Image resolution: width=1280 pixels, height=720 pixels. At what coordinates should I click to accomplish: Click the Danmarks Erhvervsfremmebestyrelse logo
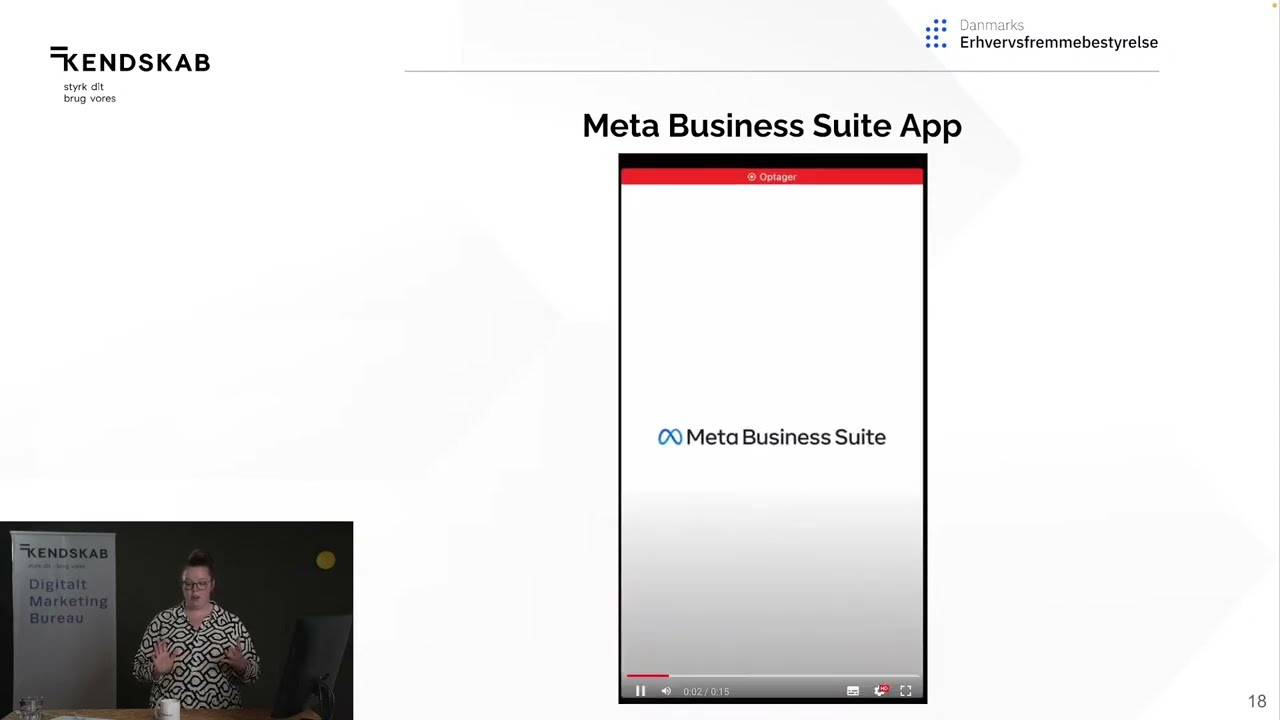point(1041,34)
